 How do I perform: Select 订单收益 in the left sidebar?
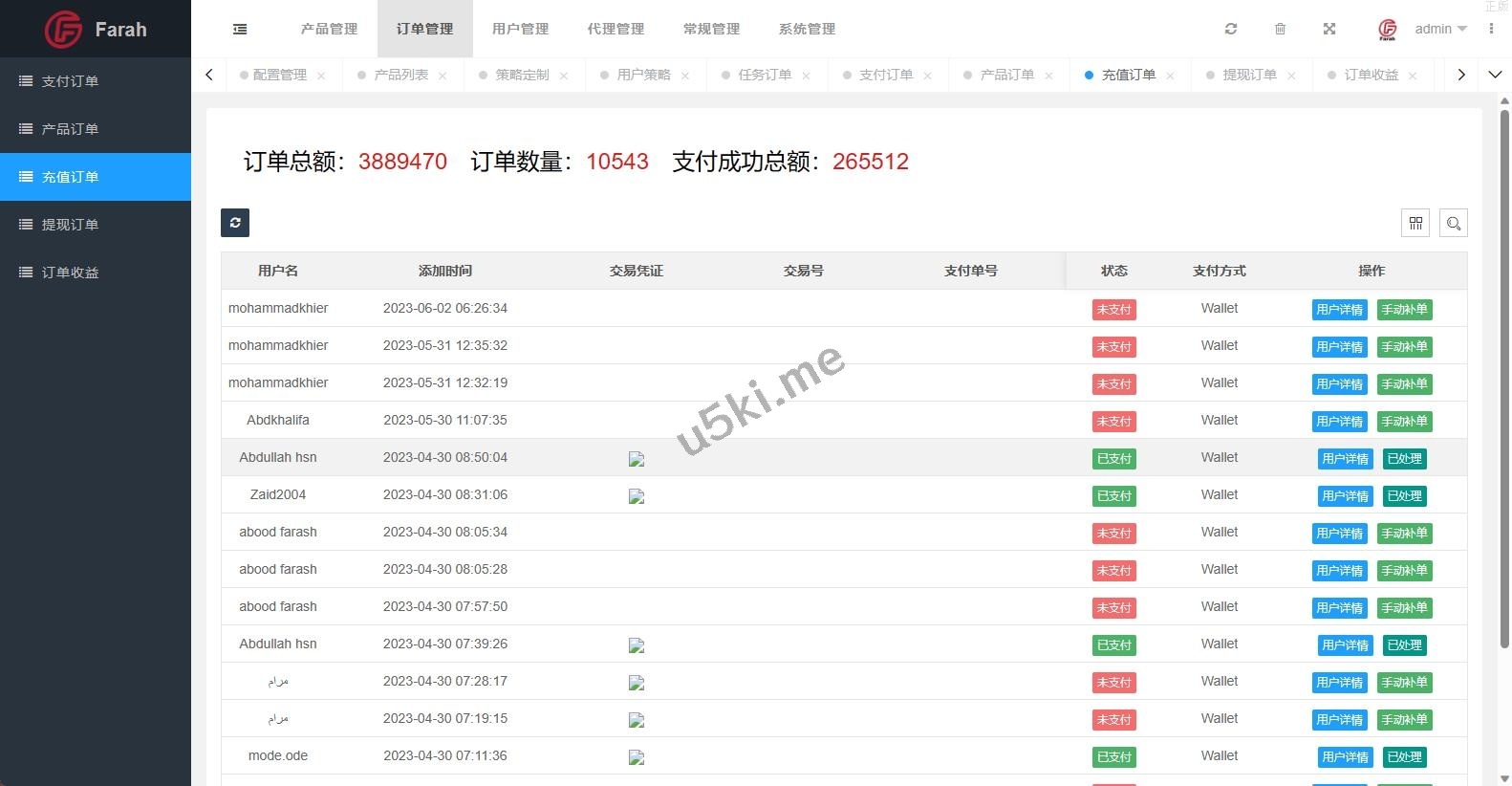tap(70, 273)
